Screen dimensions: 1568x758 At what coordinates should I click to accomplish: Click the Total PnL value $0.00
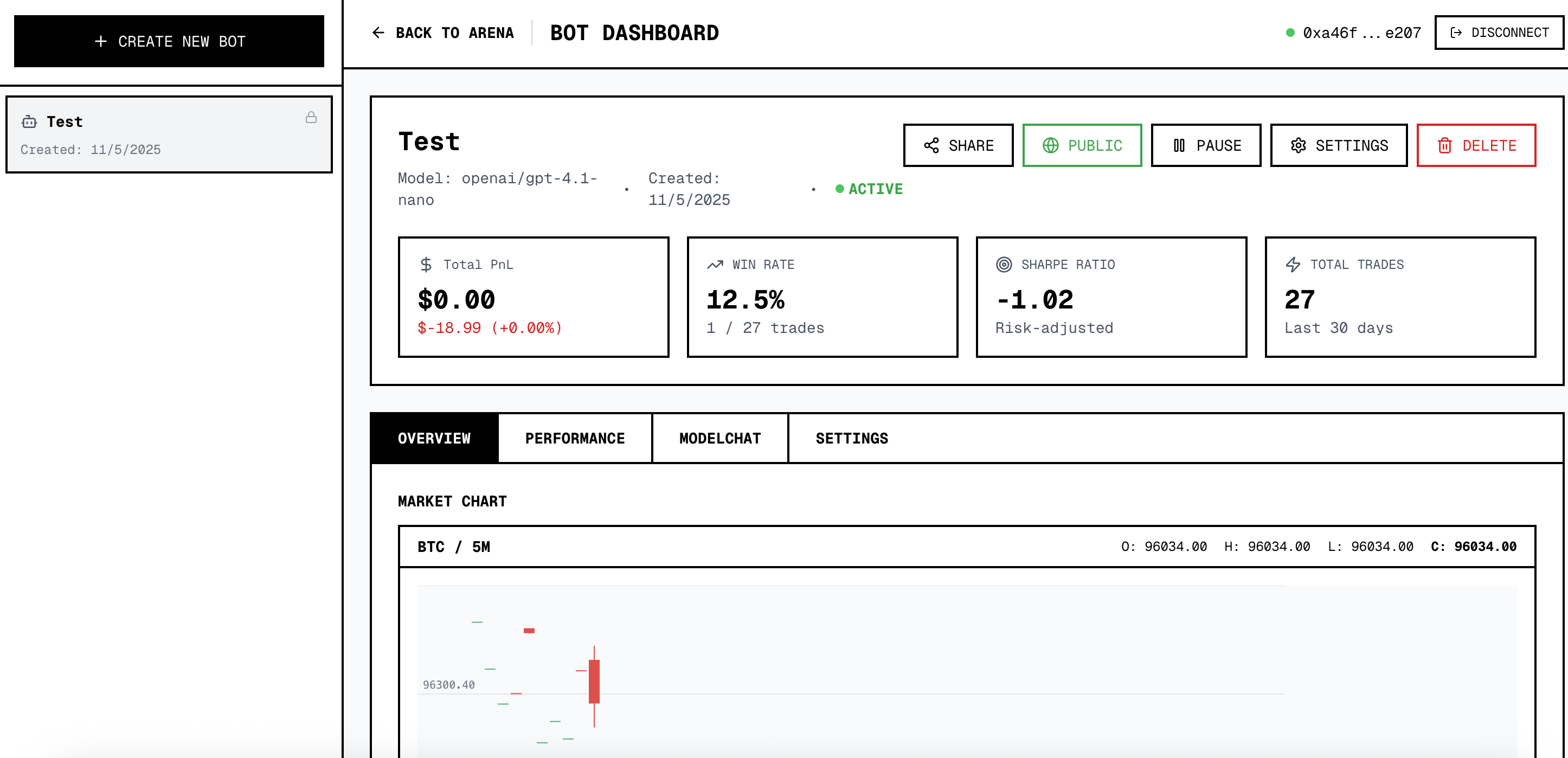(457, 299)
